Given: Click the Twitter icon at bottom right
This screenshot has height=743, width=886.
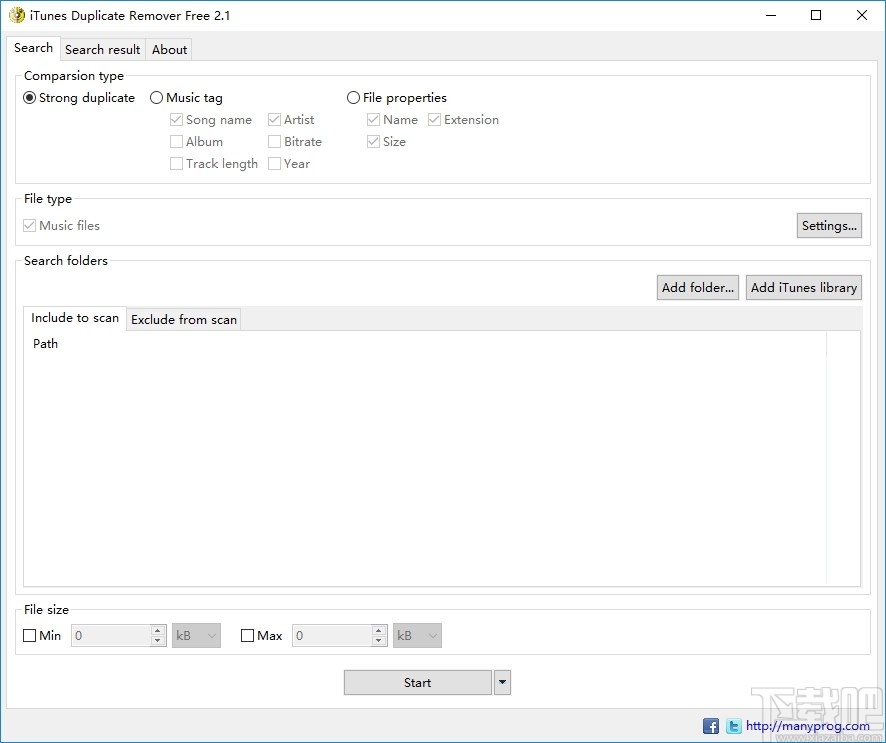Looking at the screenshot, I should (733, 726).
